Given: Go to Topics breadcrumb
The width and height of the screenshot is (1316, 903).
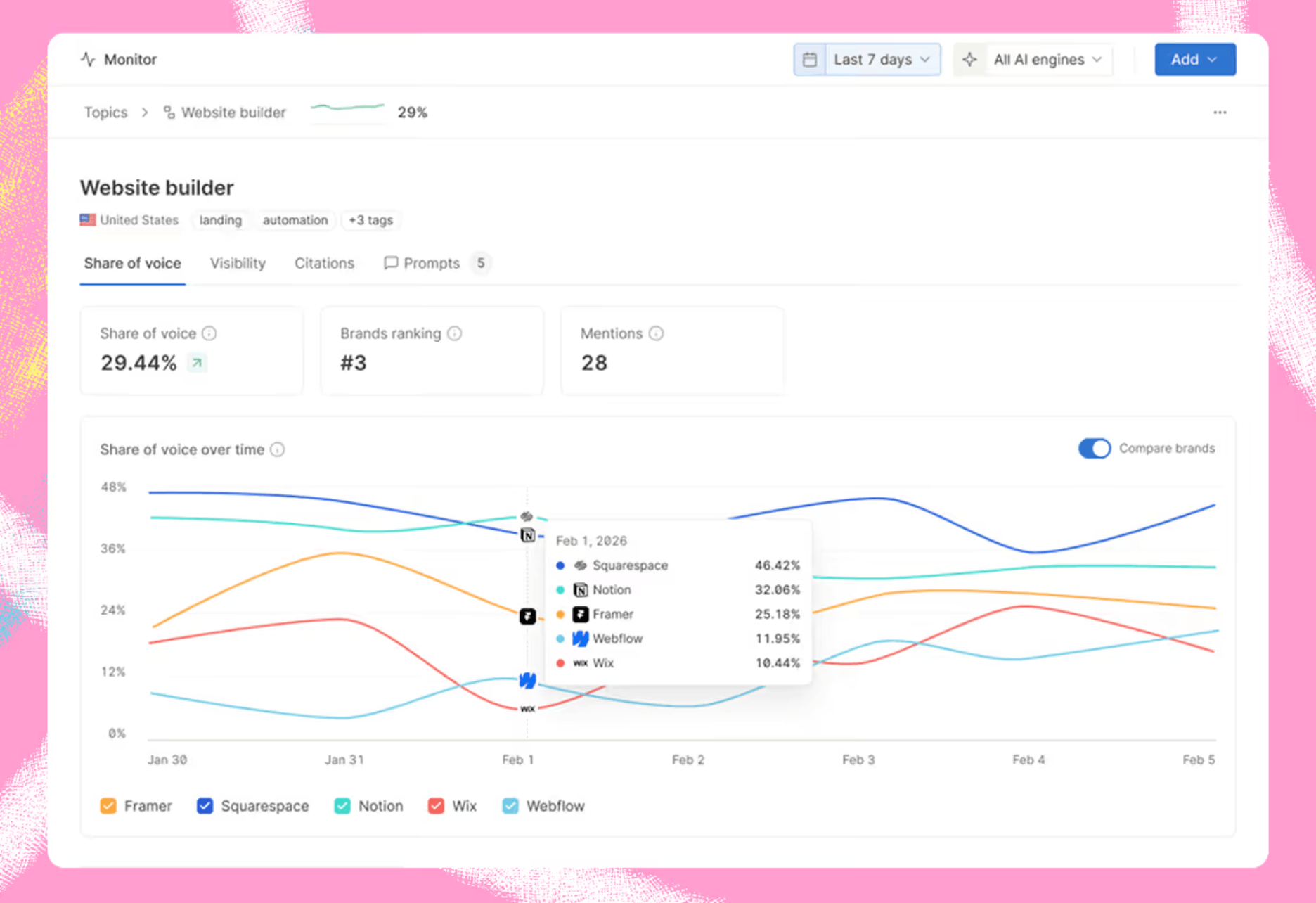Looking at the screenshot, I should tap(106, 113).
